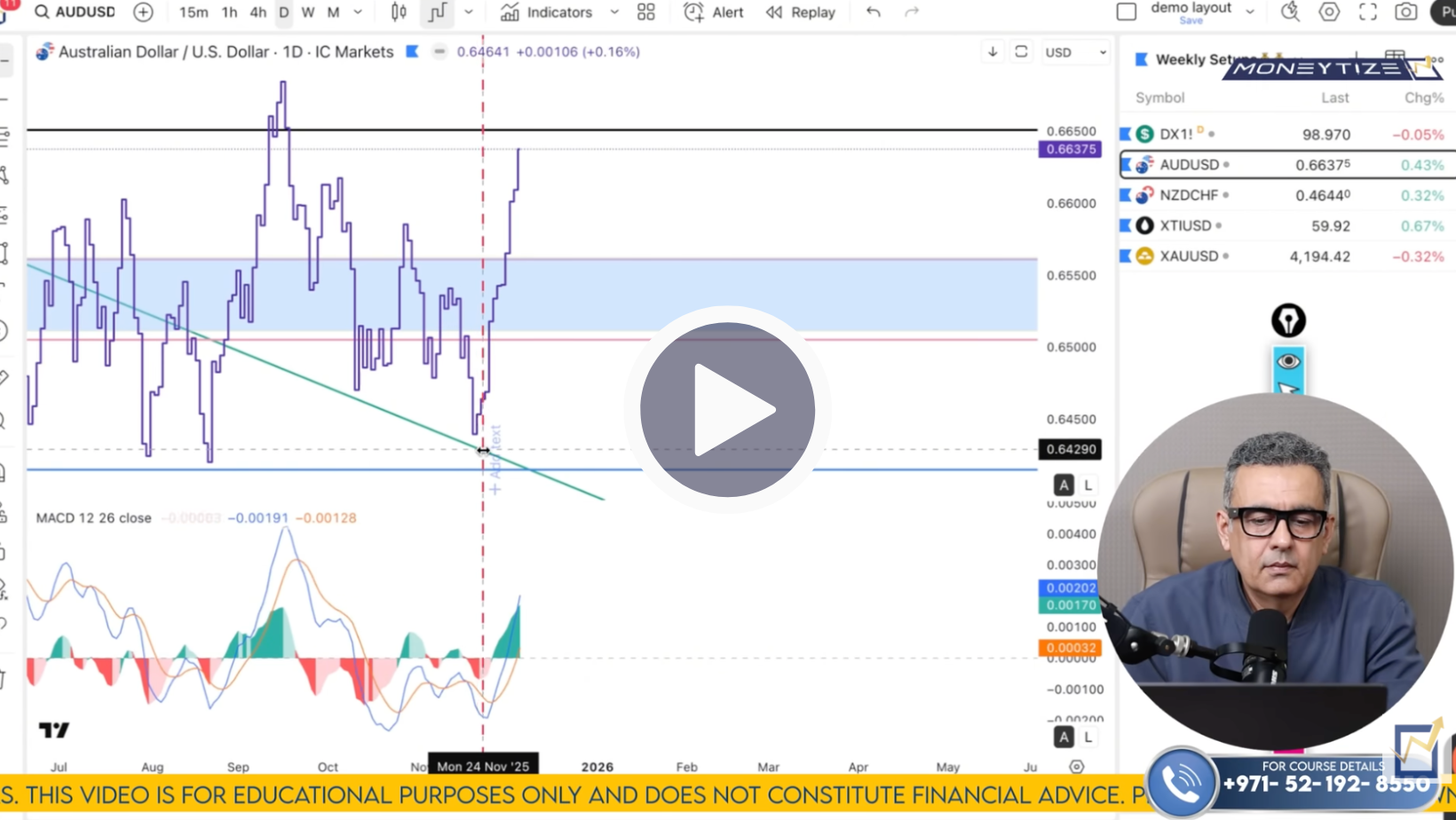The height and width of the screenshot is (820, 1456).
Task: Click the redo arrow
Action: [911, 12]
